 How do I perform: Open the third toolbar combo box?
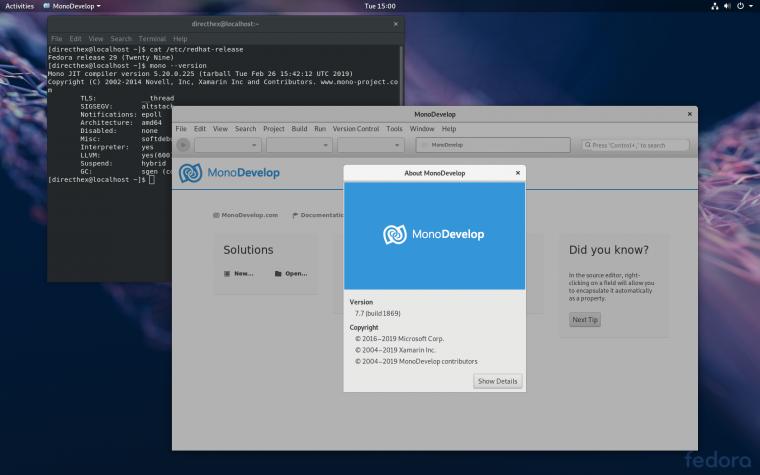371,145
